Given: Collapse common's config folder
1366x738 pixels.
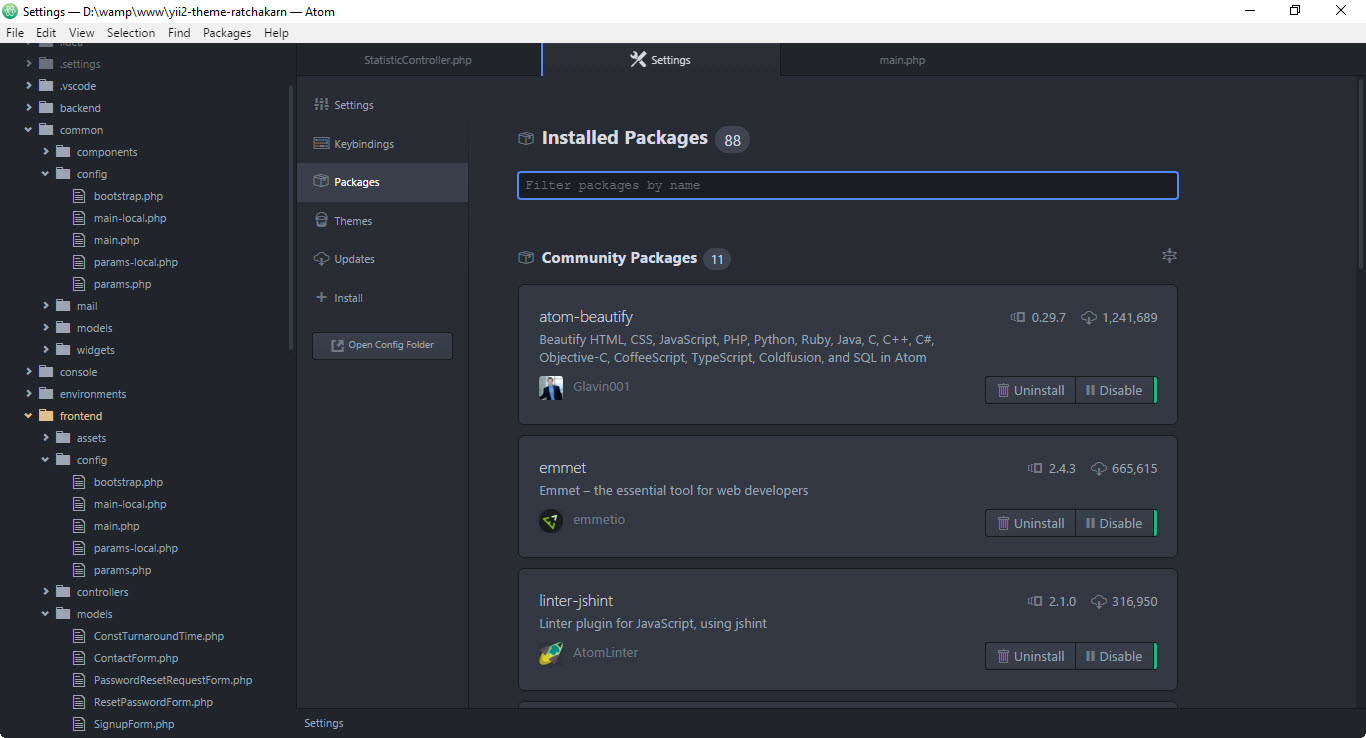Looking at the screenshot, I should pos(46,174).
